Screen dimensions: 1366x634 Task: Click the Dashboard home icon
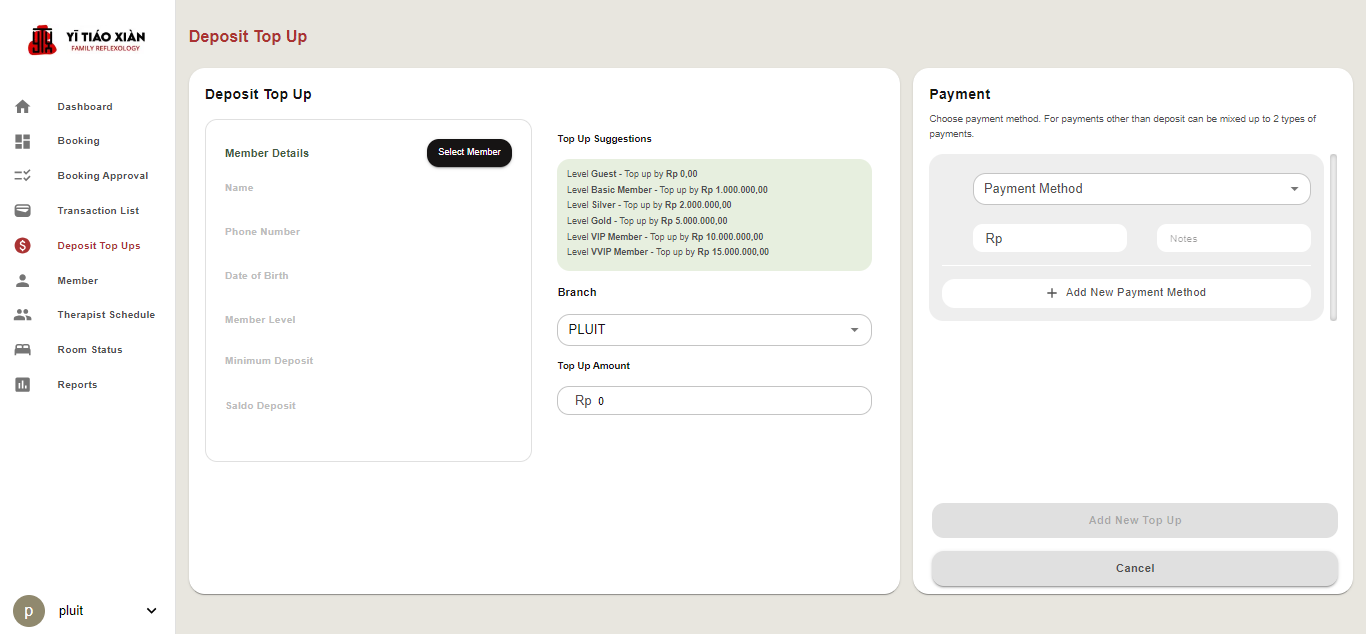[x=23, y=107]
